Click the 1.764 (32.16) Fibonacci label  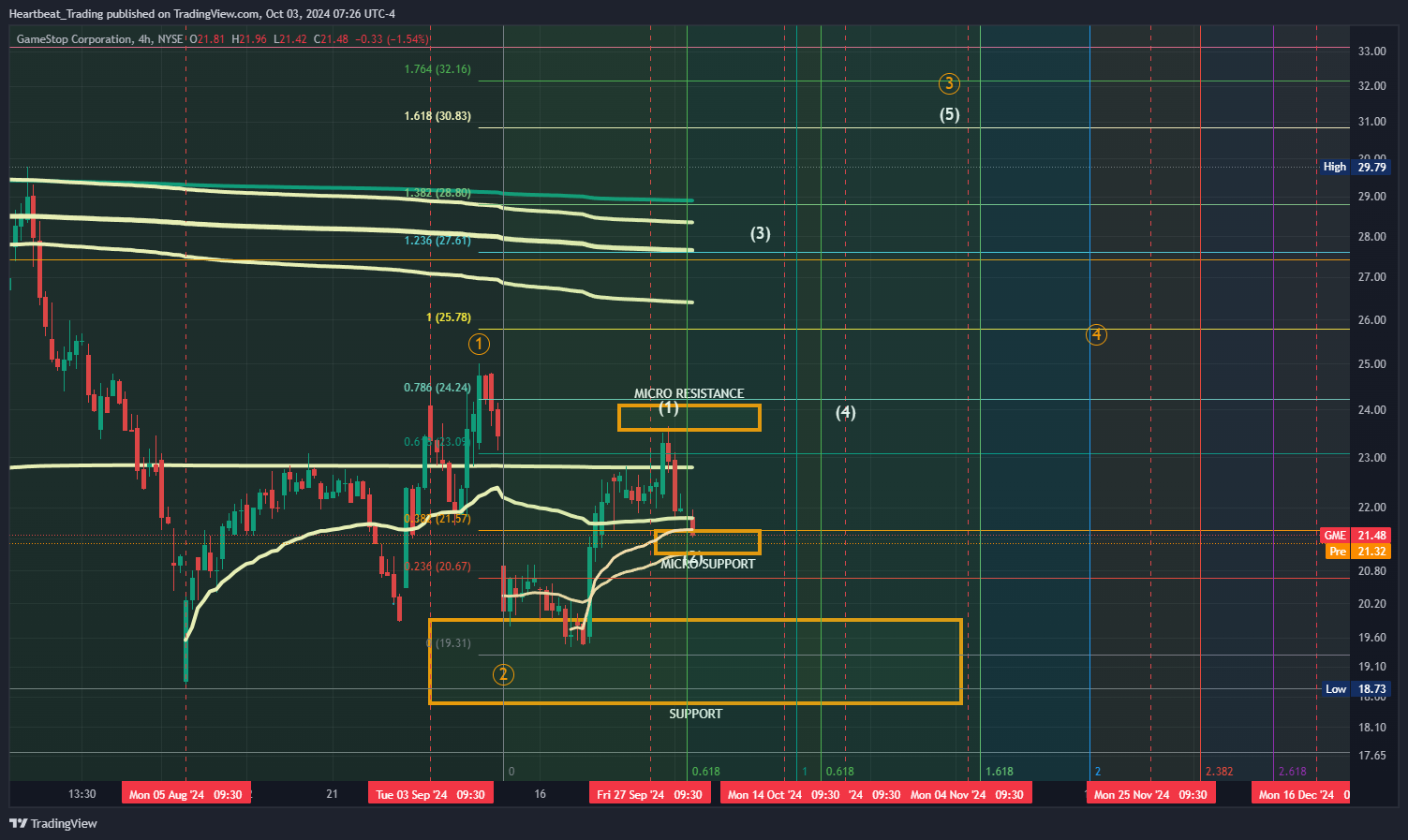tap(437, 69)
